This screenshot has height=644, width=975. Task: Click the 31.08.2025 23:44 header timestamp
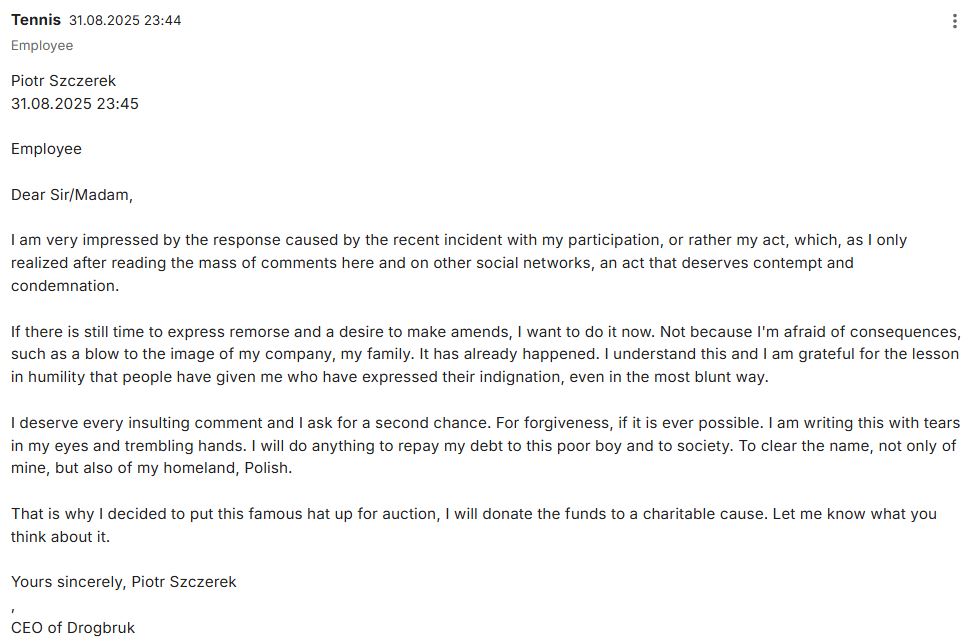[125, 21]
